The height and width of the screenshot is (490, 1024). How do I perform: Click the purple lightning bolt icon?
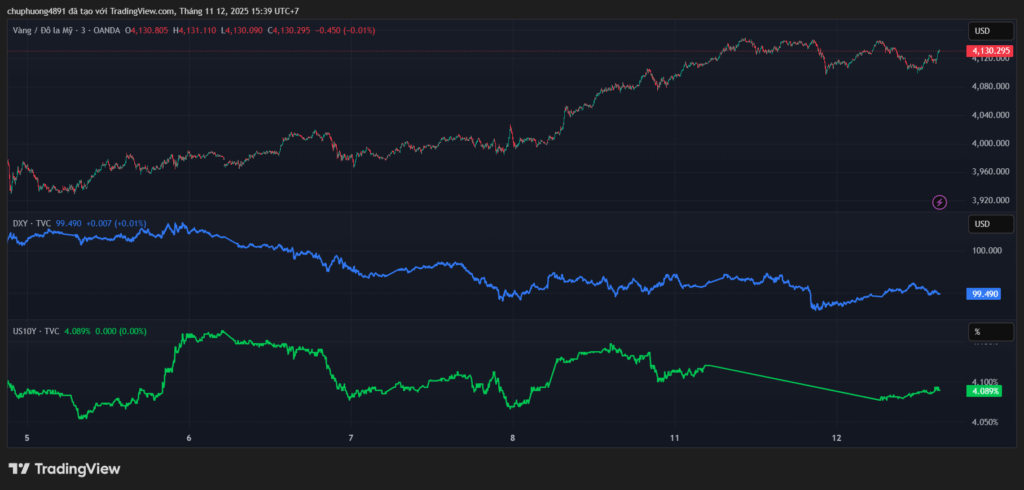pyautogui.click(x=939, y=202)
